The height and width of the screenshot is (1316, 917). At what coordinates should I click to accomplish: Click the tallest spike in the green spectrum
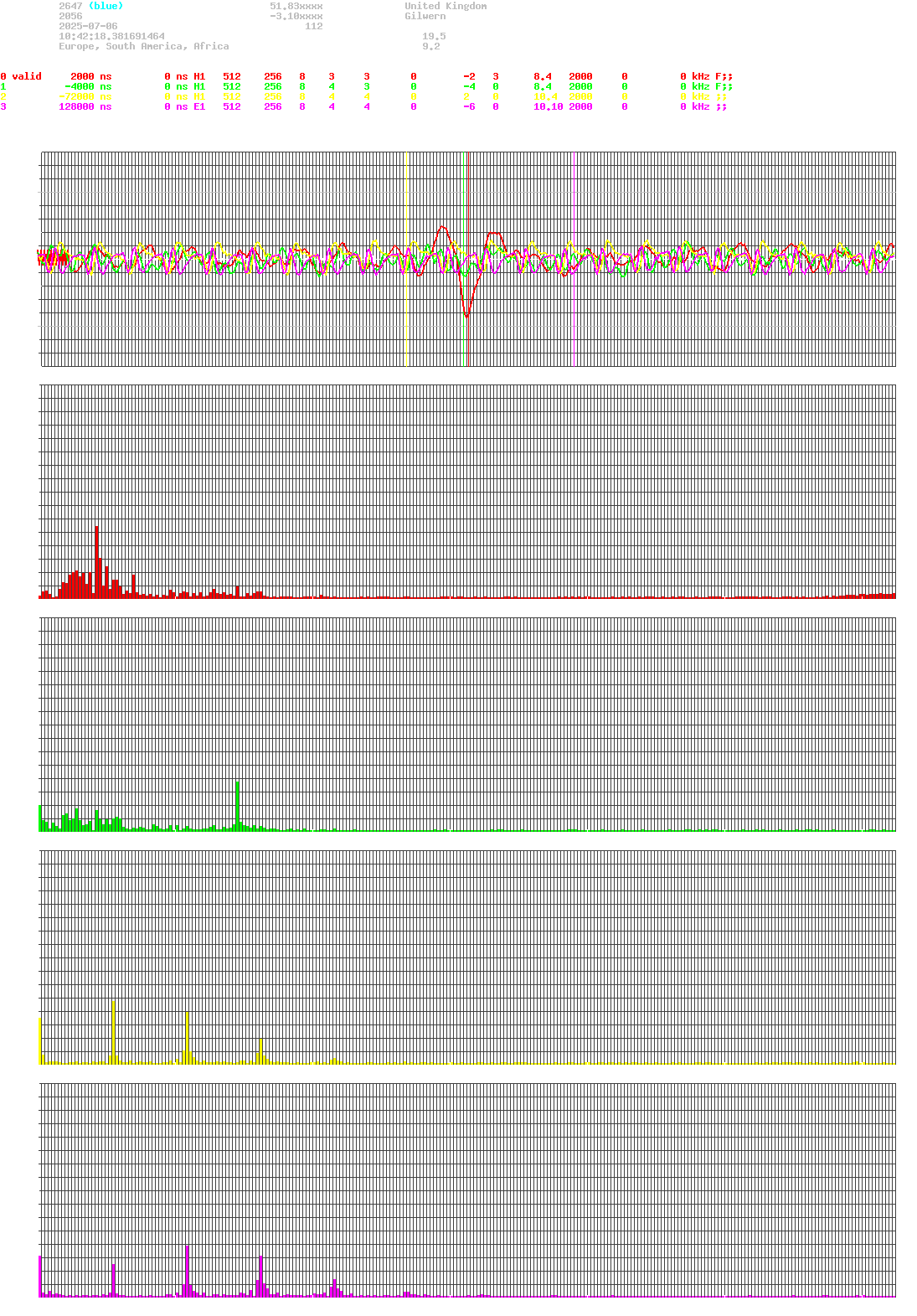pyautogui.click(x=238, y=806)
